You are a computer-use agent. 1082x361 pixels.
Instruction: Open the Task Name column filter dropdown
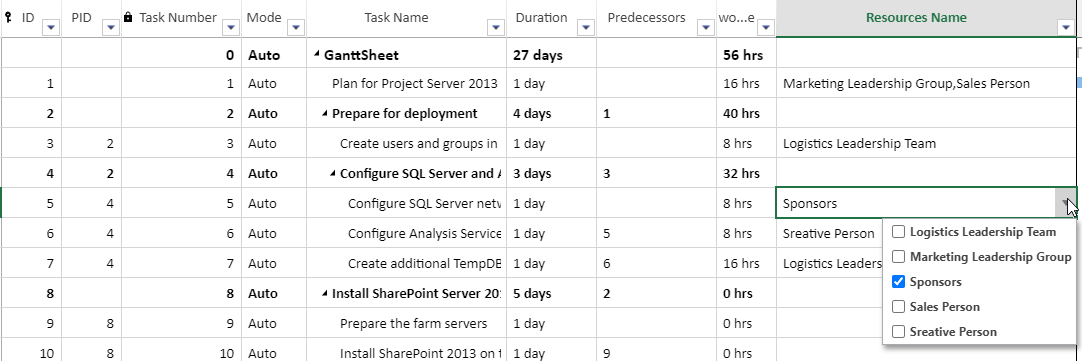[496, 27]
